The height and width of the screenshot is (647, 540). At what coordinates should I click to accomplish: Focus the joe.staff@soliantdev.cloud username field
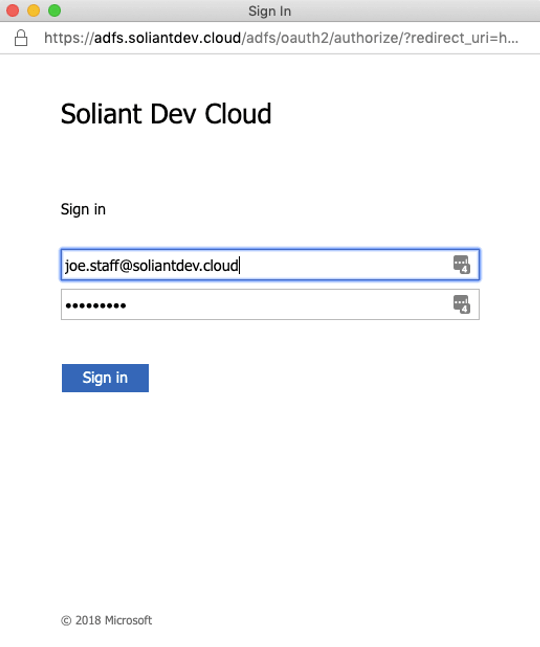coord(270,264)
